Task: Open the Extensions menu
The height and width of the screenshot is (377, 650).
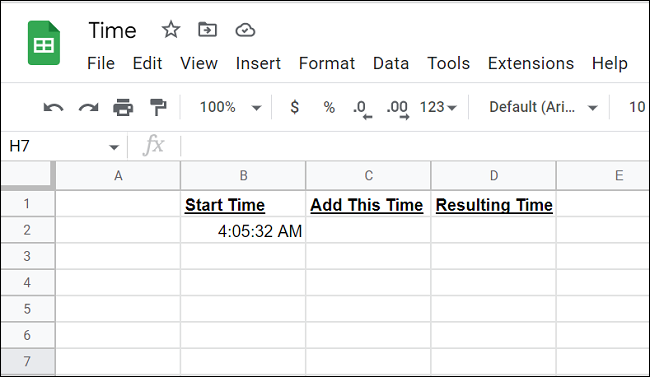Action: coord(531,63)
